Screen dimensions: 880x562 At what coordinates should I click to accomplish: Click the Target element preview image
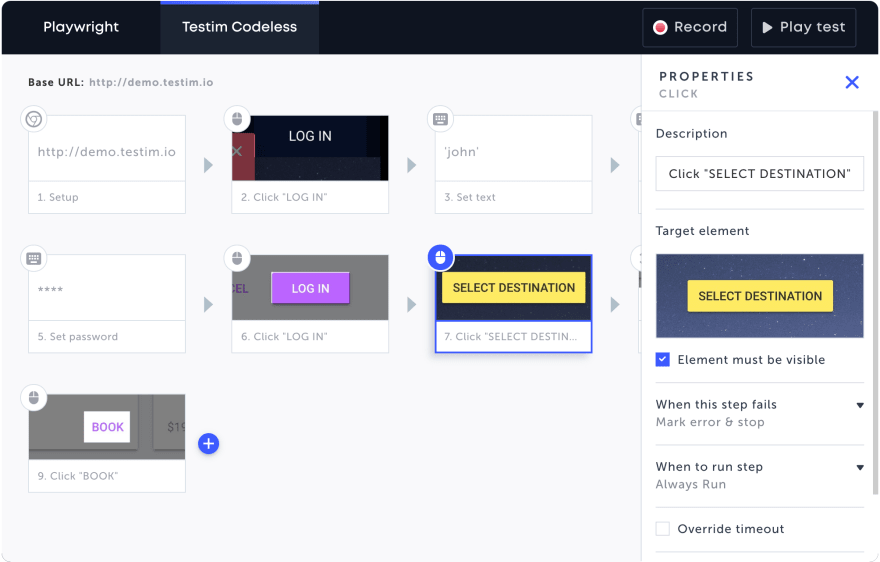(x=759, y=296)
